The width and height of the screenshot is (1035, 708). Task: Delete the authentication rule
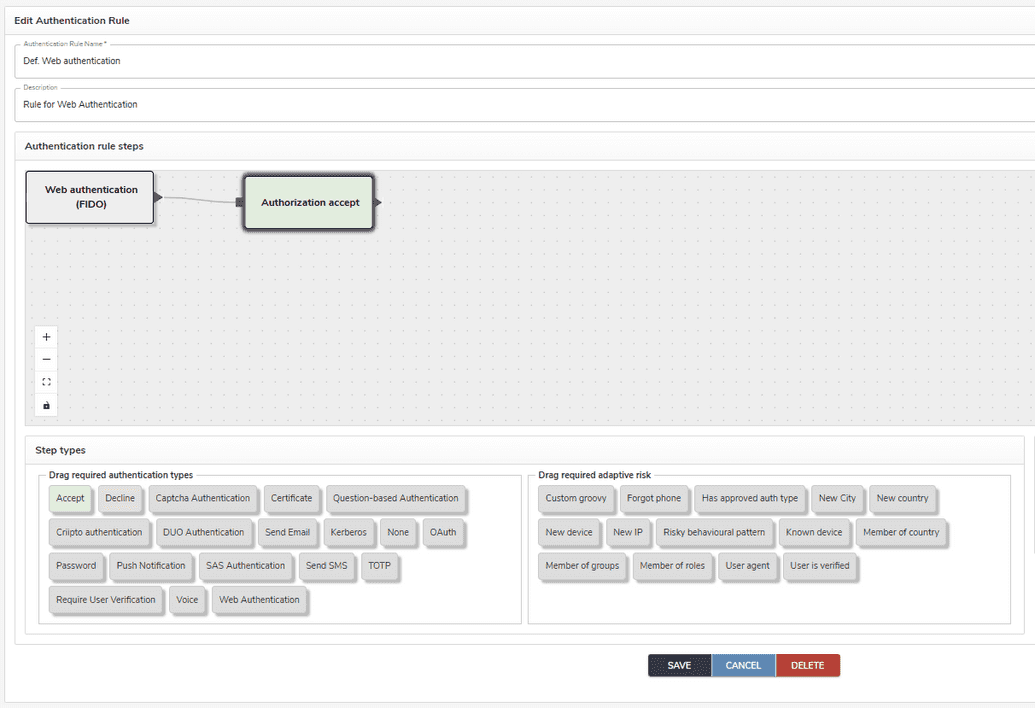(807, 664)
